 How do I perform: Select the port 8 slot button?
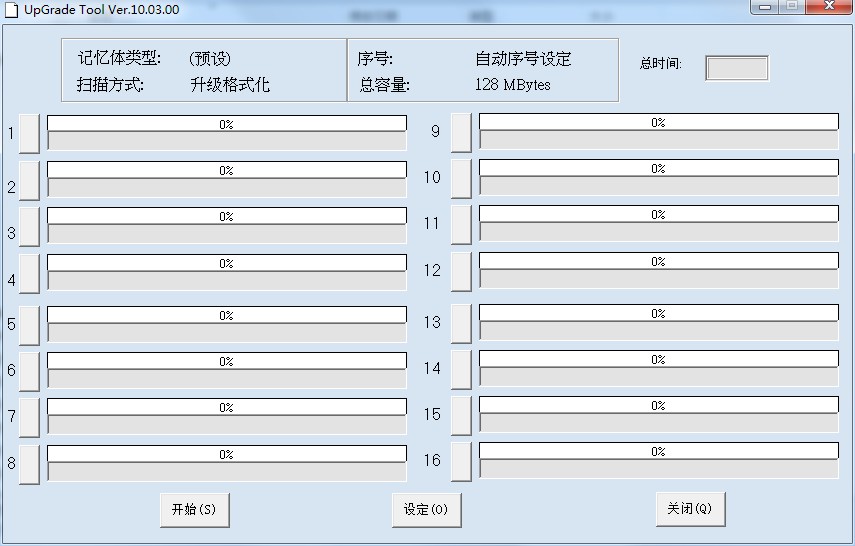point(29,464)
